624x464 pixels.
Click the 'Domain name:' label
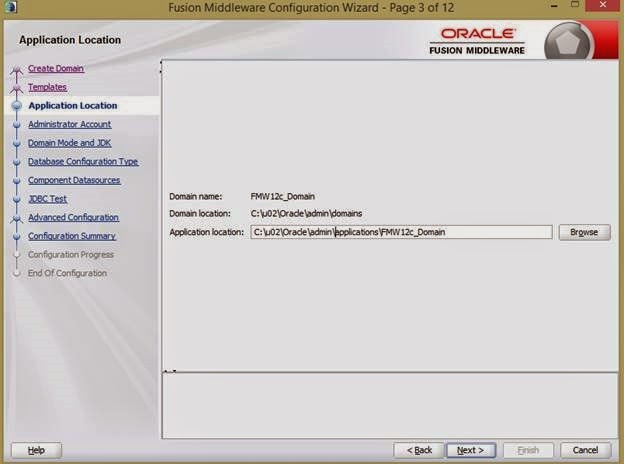point(195,196)
